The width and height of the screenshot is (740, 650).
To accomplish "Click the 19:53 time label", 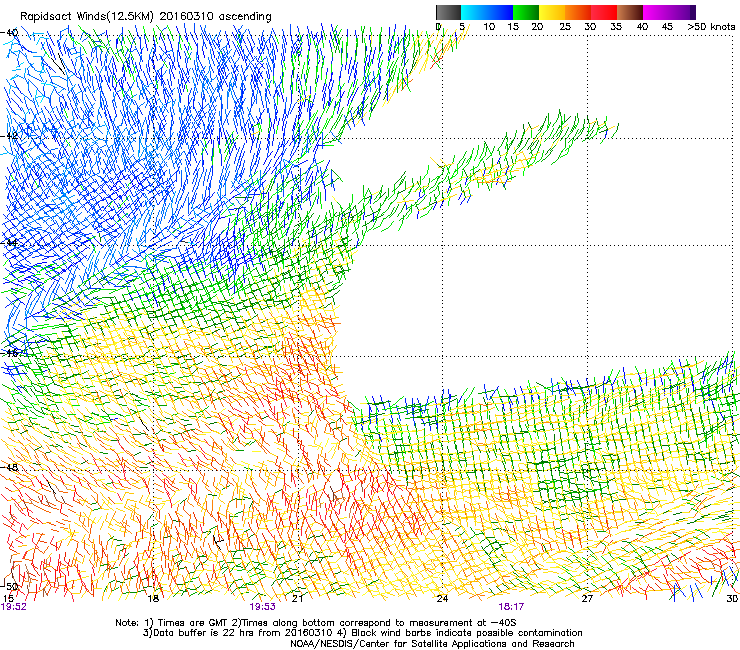I will coord(262,607).
